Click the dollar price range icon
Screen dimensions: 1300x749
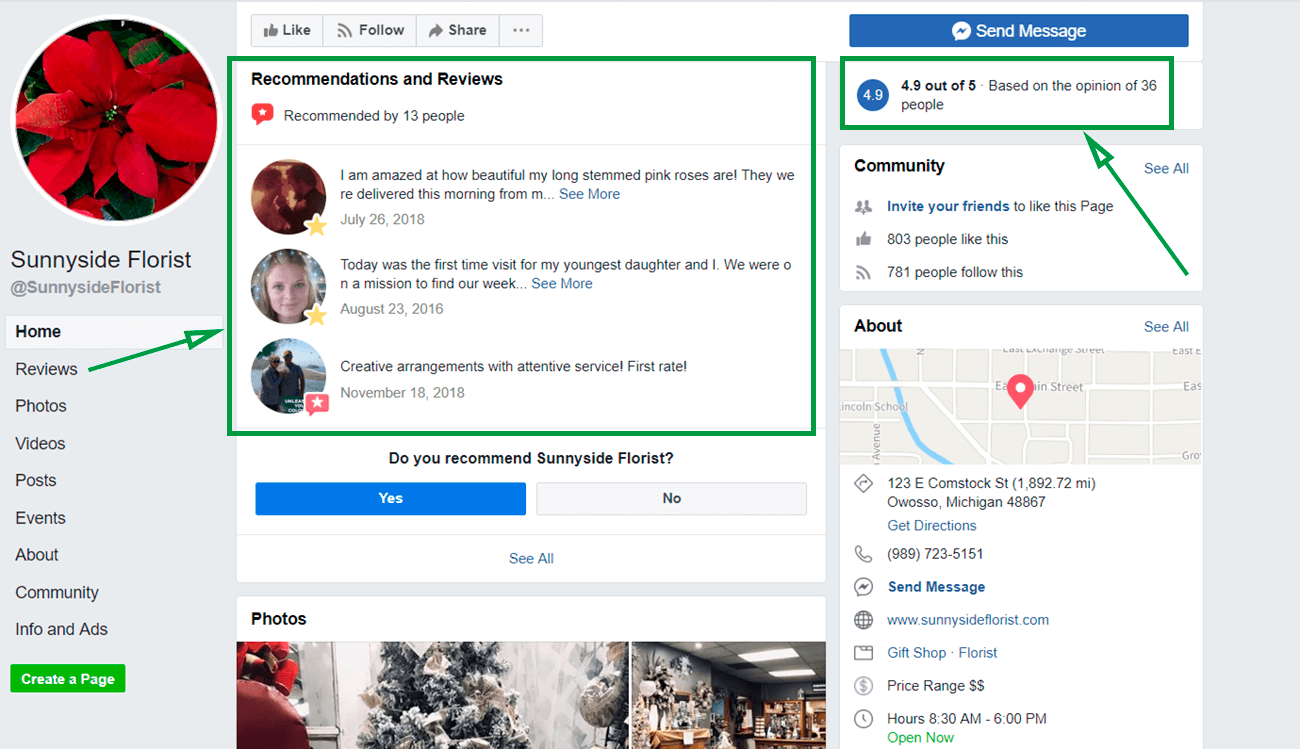coord(863,686)
